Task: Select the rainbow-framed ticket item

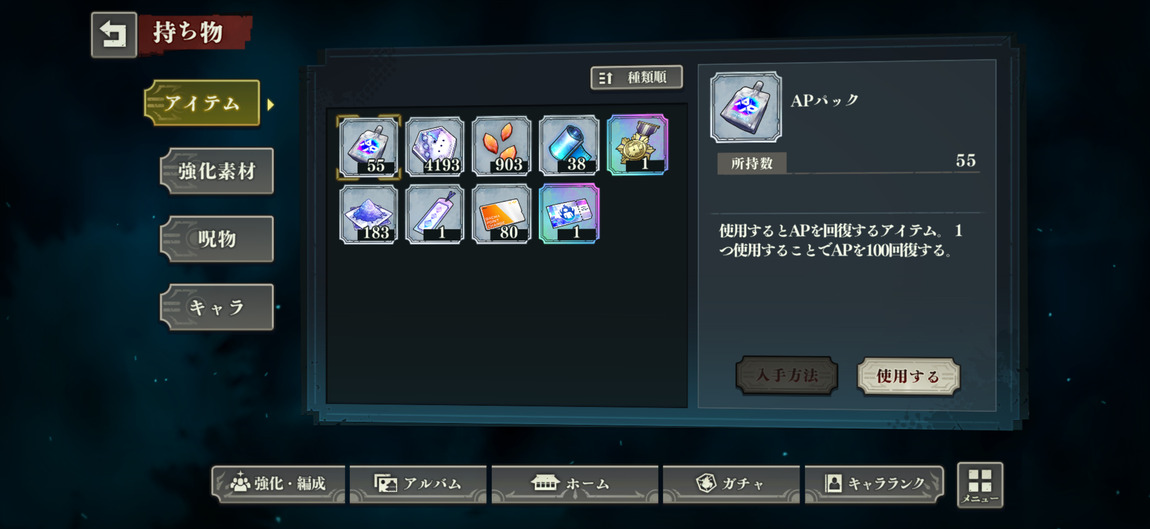Action: coord(569,214)
